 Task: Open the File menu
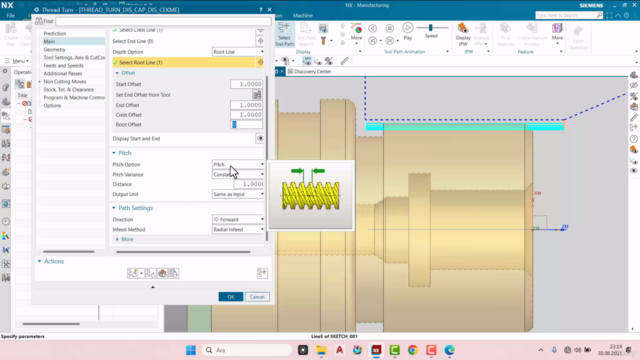(x=11, y=16)
